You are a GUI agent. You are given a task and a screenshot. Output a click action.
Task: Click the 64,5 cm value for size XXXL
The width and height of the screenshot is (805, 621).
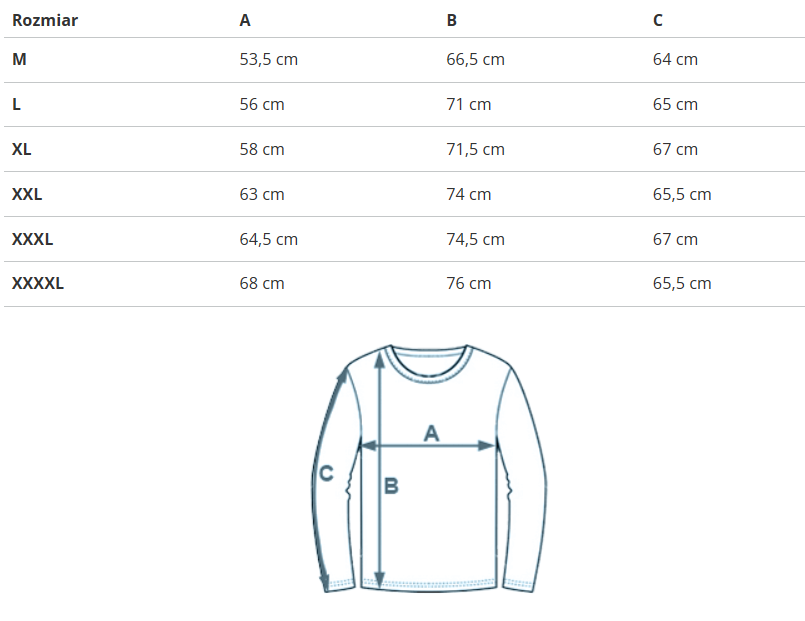pos(269,239)
